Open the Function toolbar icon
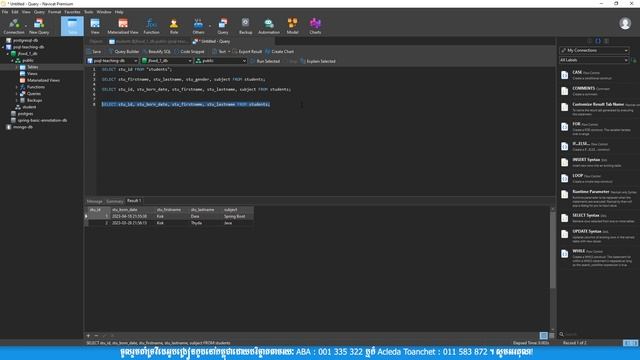The height and width of the screenshot is (360, 640). pos(151,26)
